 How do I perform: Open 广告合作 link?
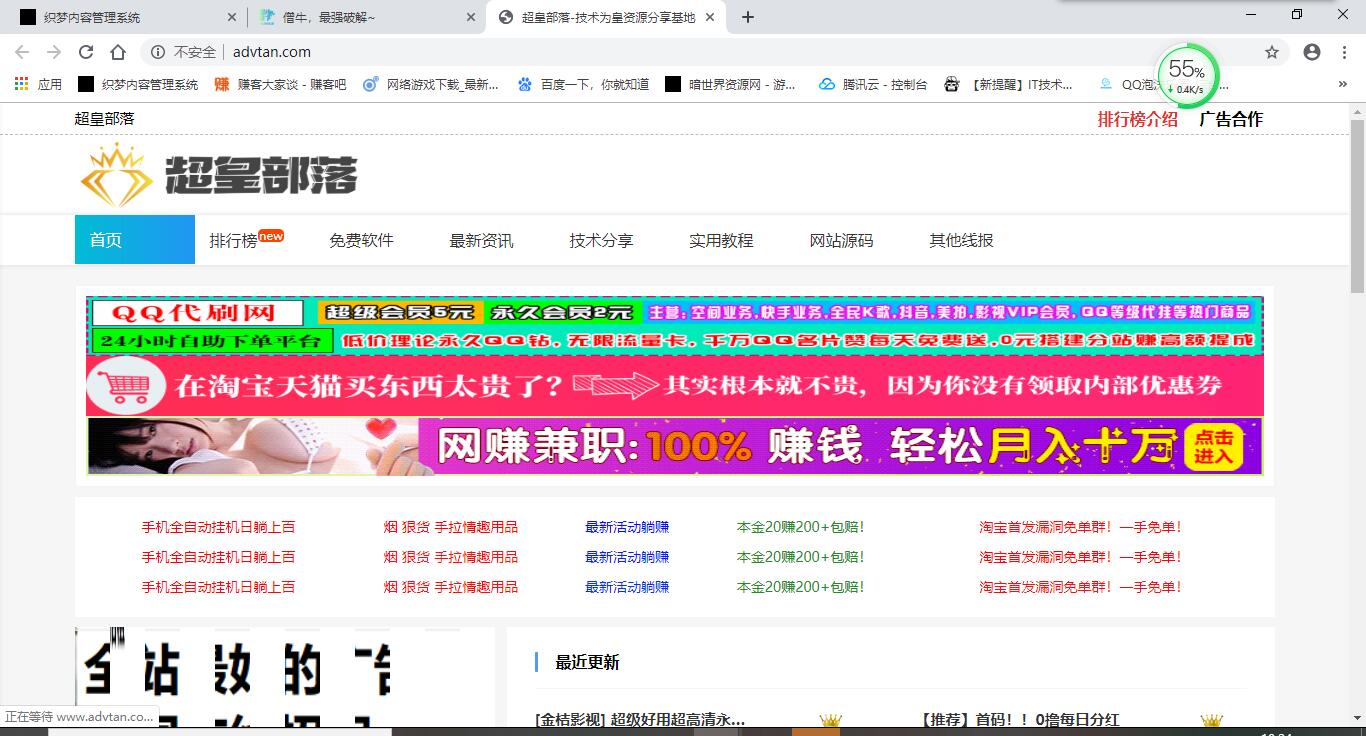tap(1231, 119)
